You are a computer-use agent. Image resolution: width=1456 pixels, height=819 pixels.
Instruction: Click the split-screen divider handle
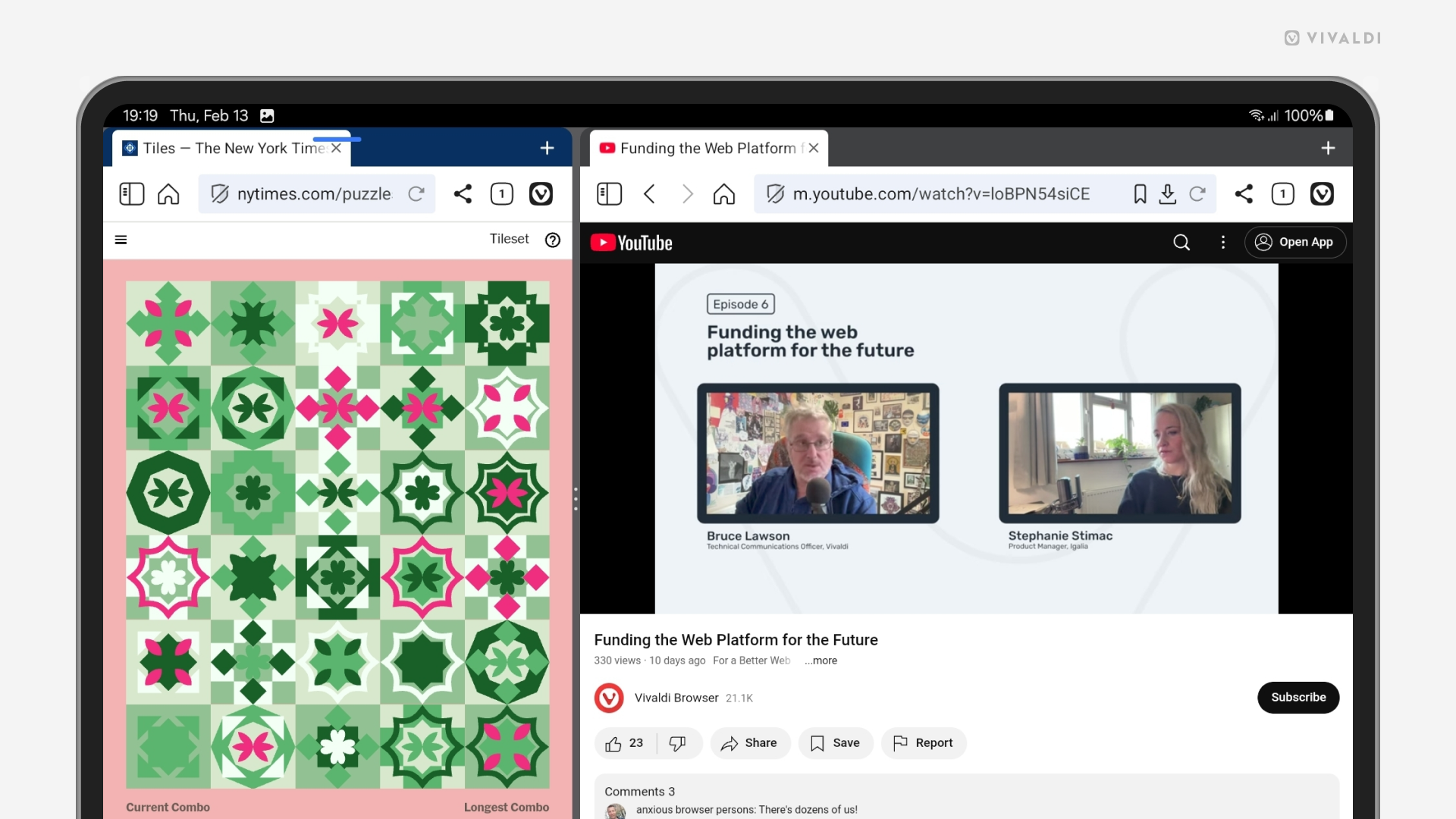[576, 498]
